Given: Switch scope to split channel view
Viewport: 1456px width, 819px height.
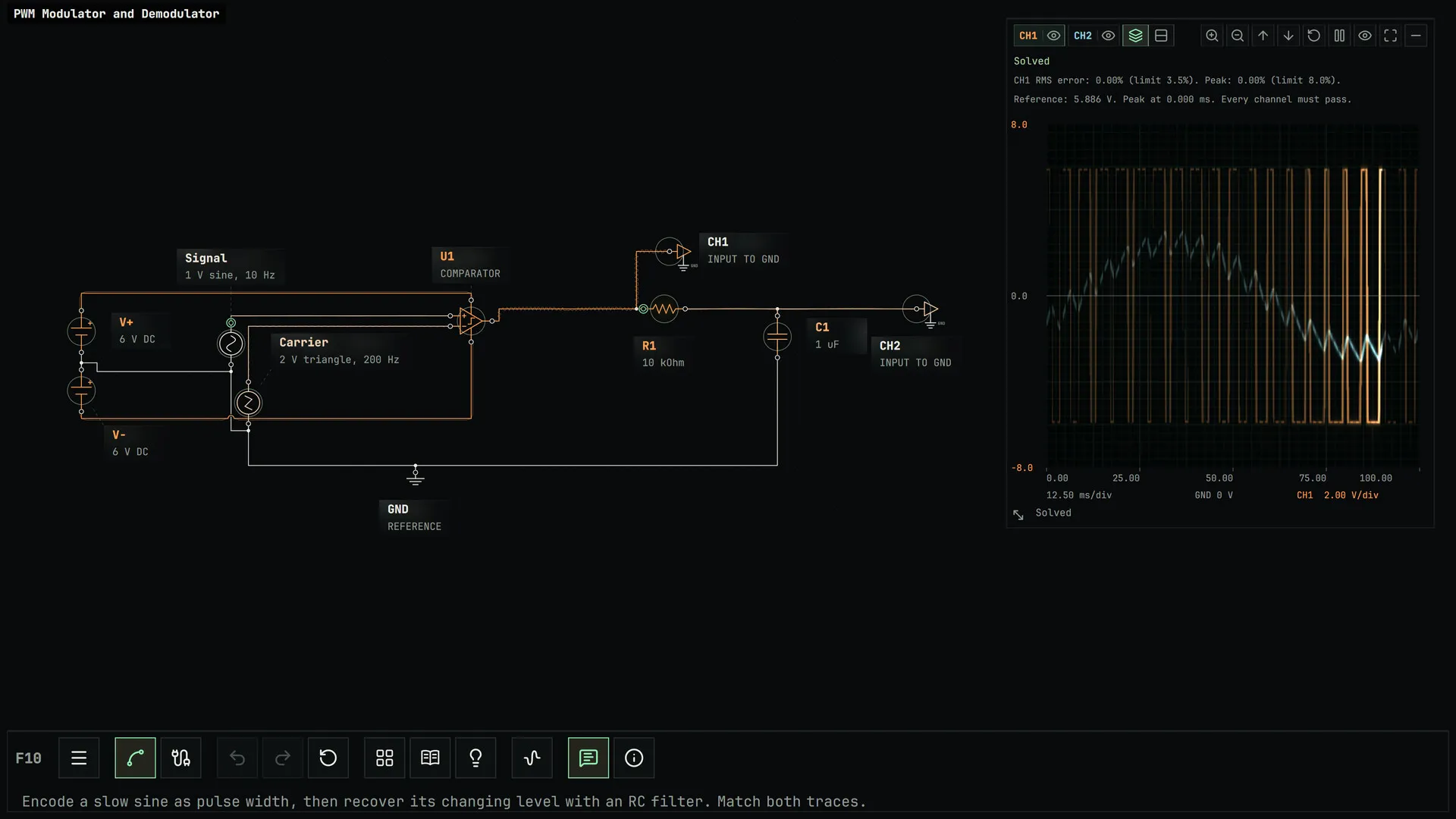Looking at the screenshot, I should coord(1161,36).
